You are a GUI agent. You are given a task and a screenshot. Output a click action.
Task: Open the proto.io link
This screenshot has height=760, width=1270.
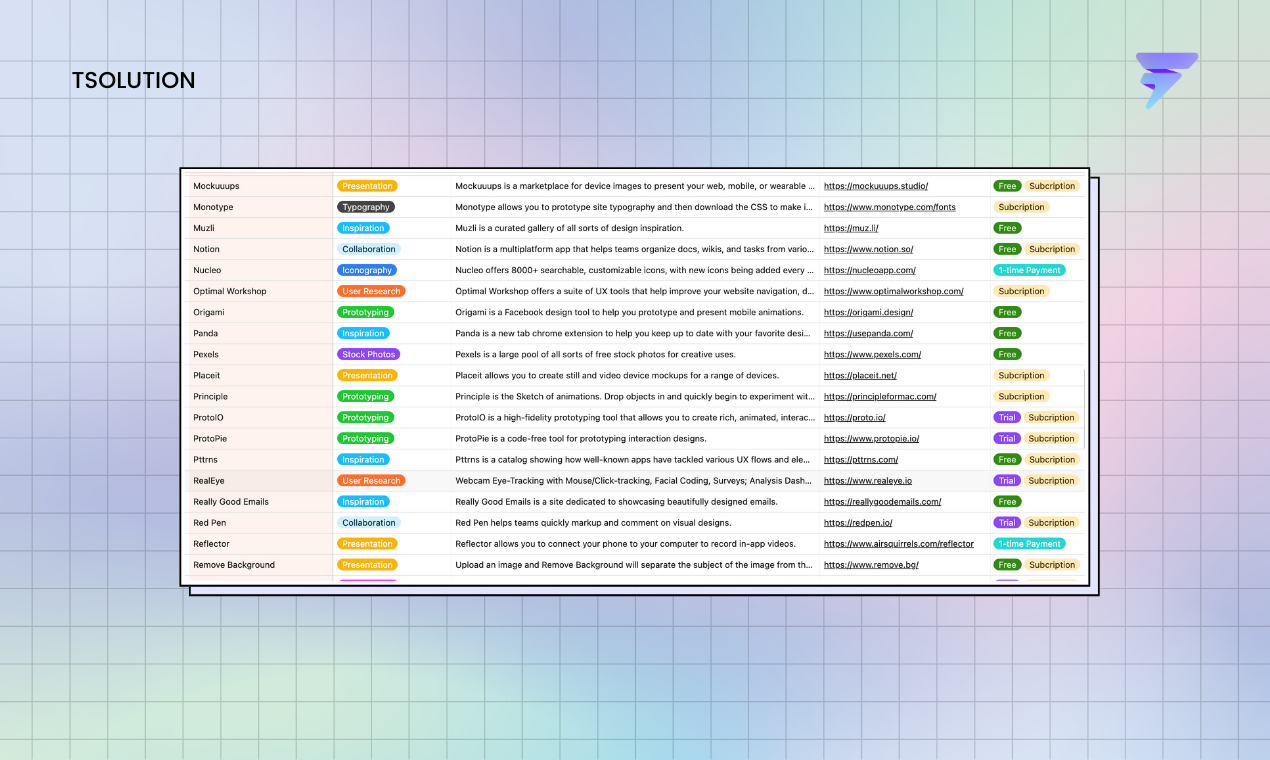[855, 417]
